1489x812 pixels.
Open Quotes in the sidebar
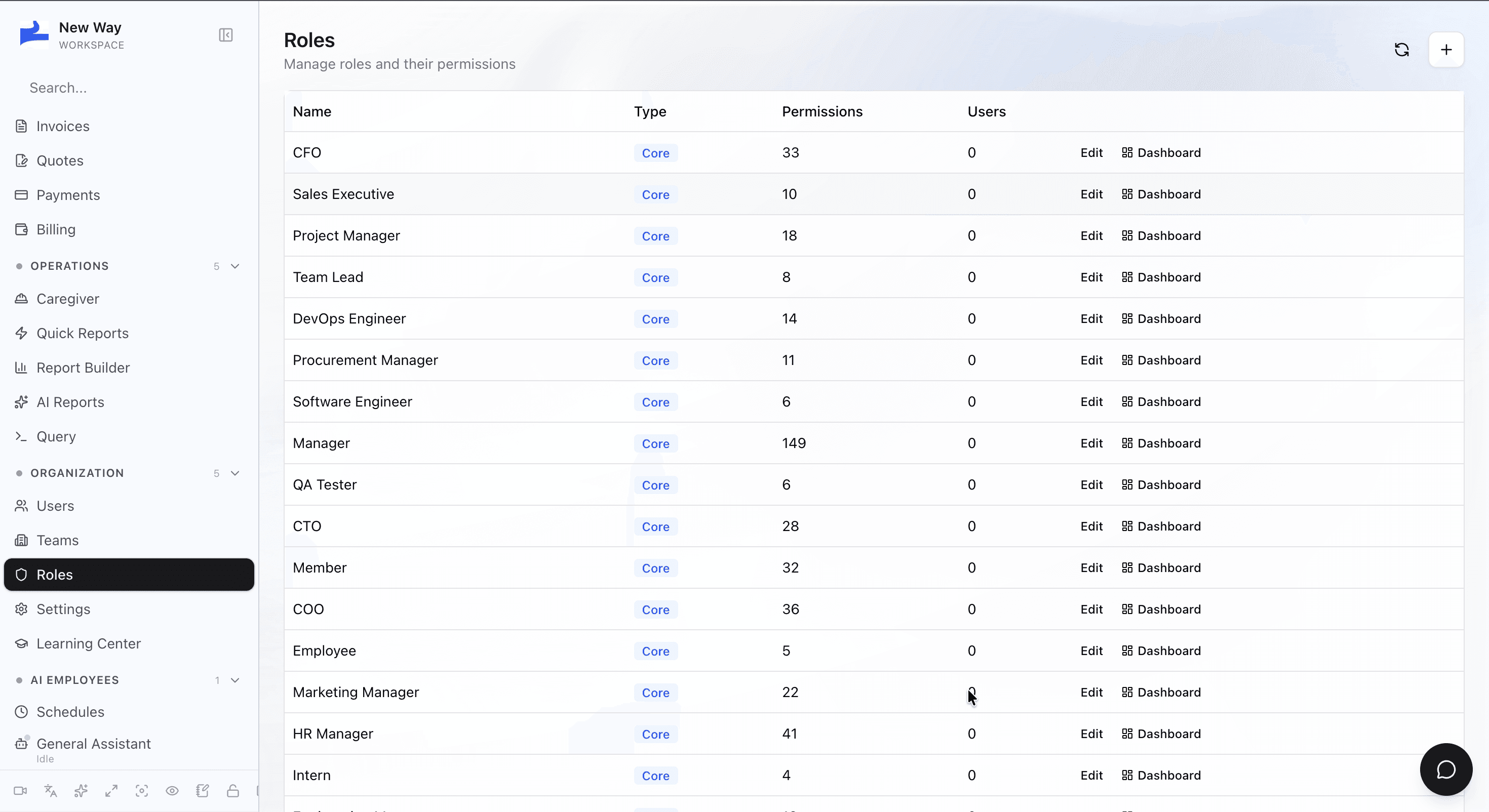pyautogui.click(x=129, y=160)
